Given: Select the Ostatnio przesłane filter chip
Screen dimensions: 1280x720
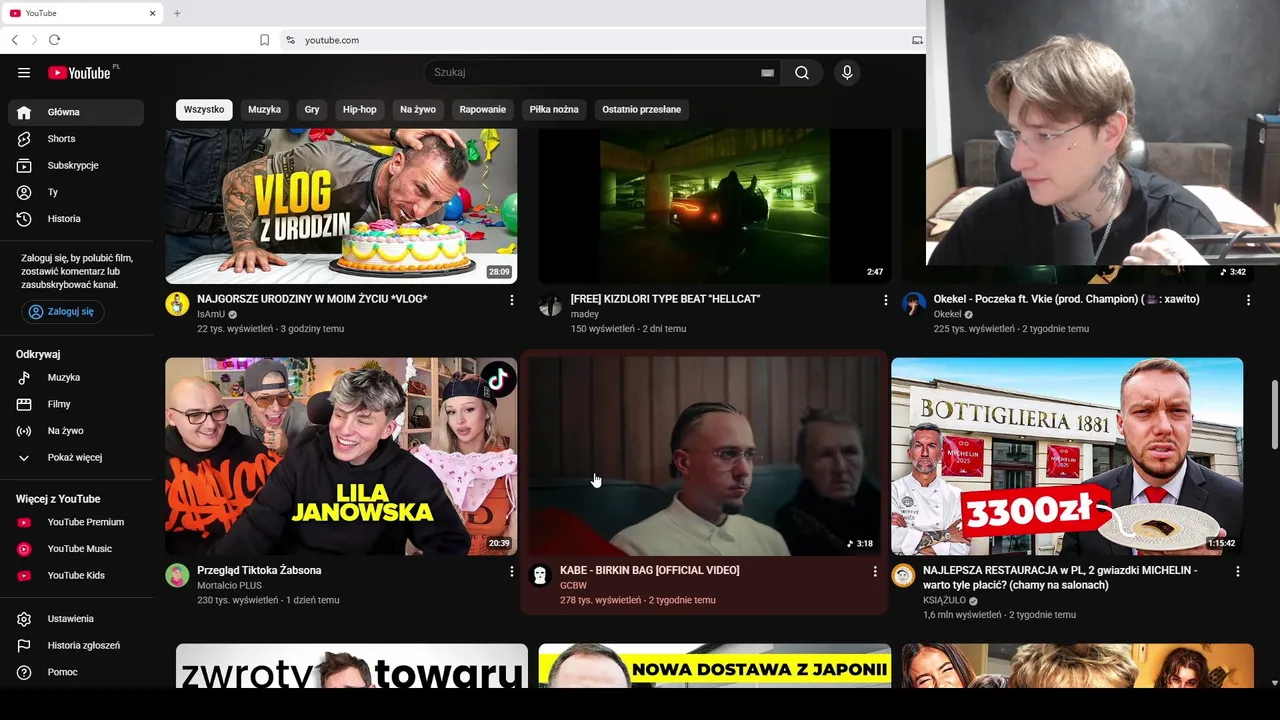Looking at the screenshot, I should click(642, 110).
